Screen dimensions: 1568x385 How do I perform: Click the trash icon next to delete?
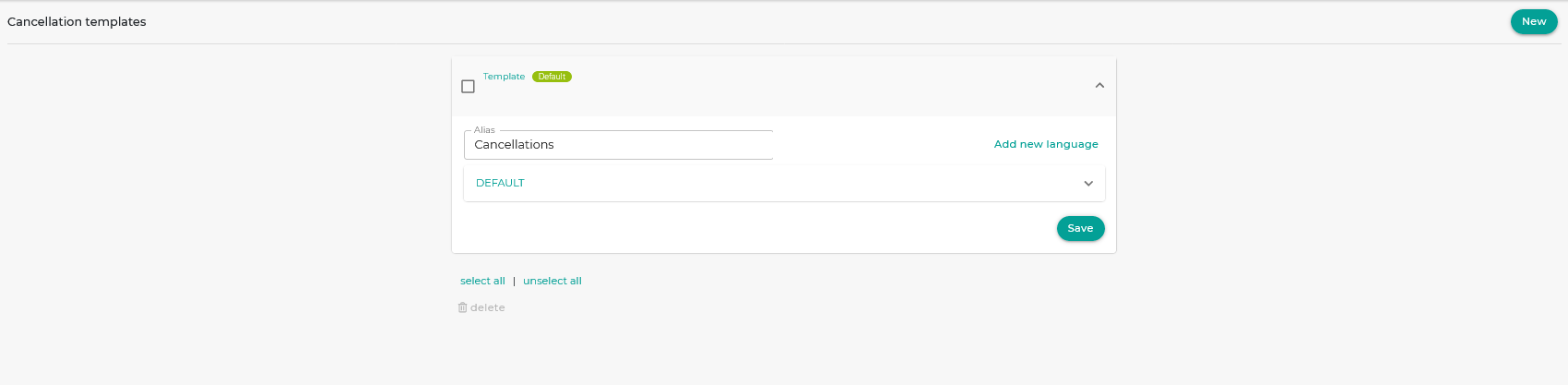tap(462, 307)
